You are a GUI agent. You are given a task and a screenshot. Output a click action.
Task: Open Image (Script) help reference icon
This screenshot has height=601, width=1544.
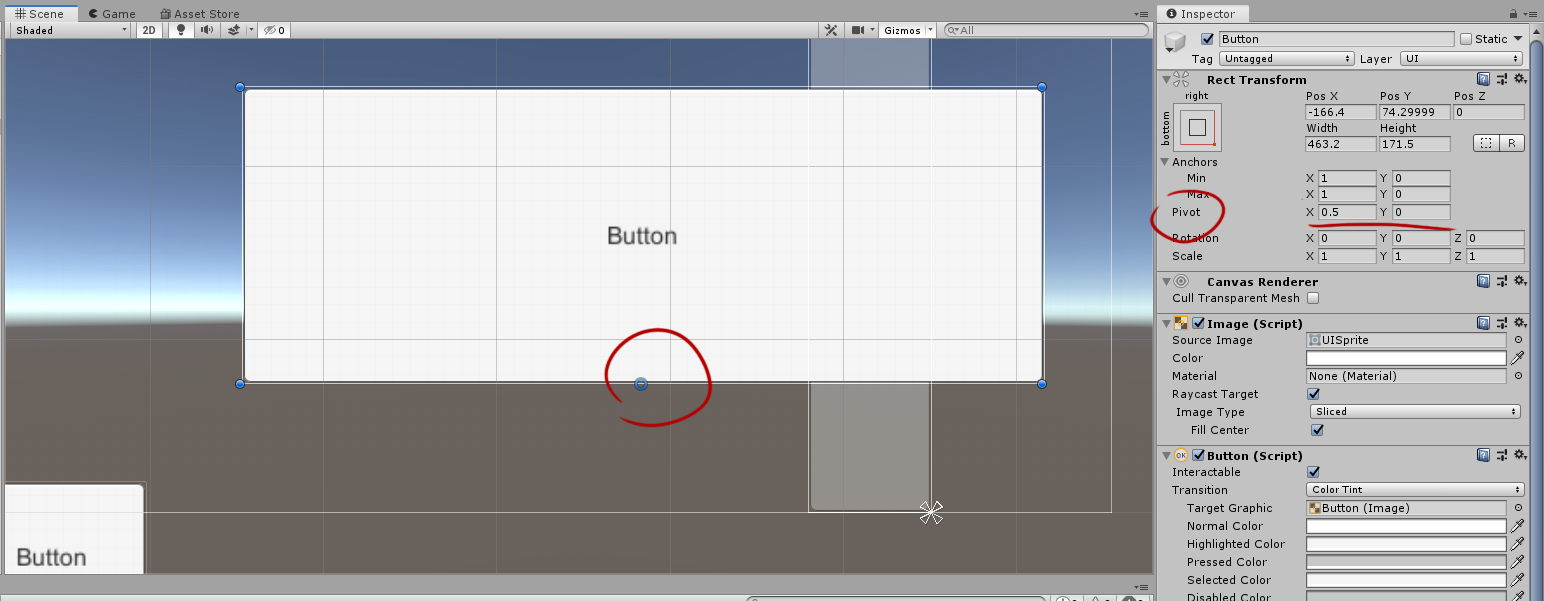(1483, 323)
